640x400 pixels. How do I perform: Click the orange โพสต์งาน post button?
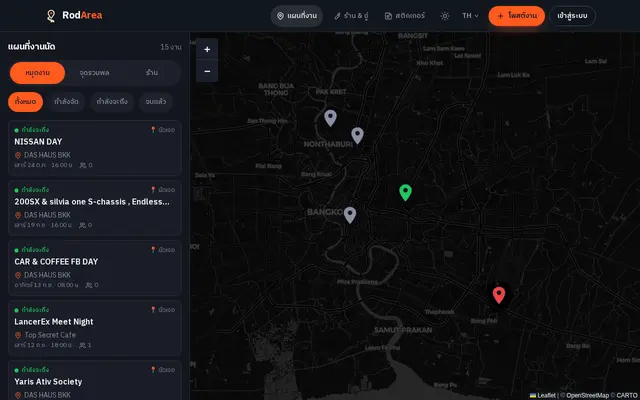pos(517,16)
